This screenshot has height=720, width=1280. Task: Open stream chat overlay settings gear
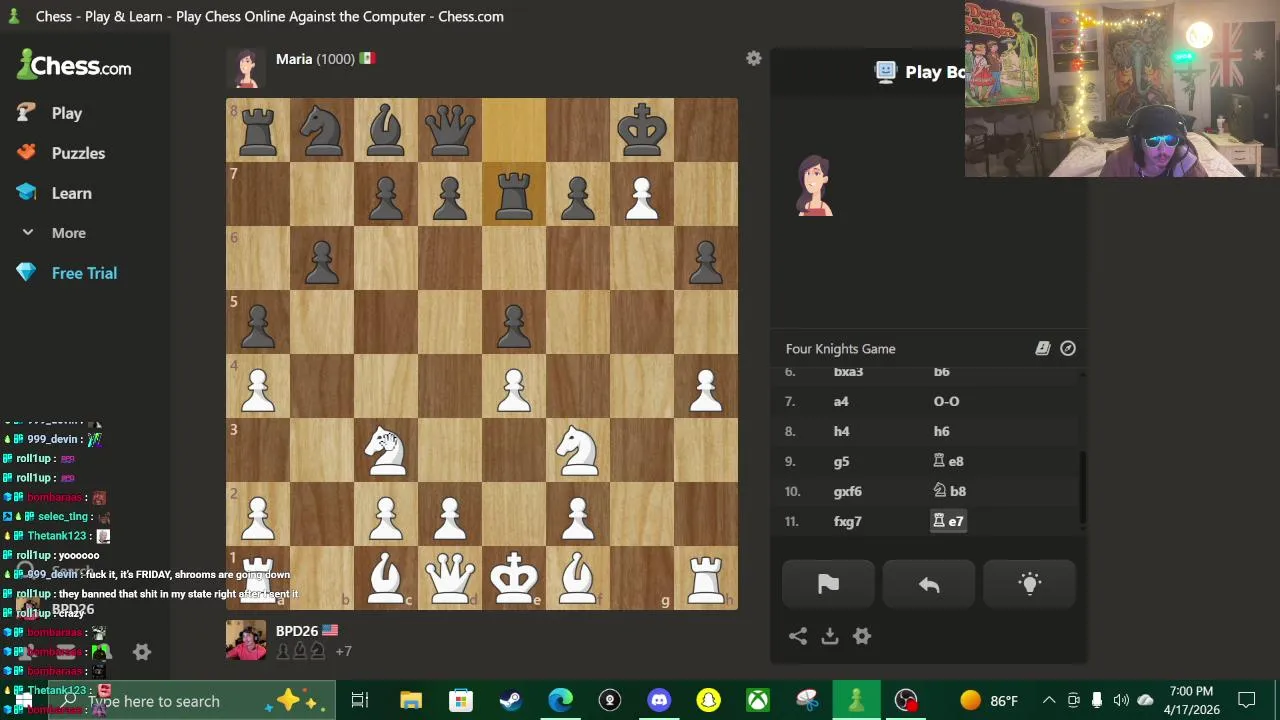pos(142,652)
